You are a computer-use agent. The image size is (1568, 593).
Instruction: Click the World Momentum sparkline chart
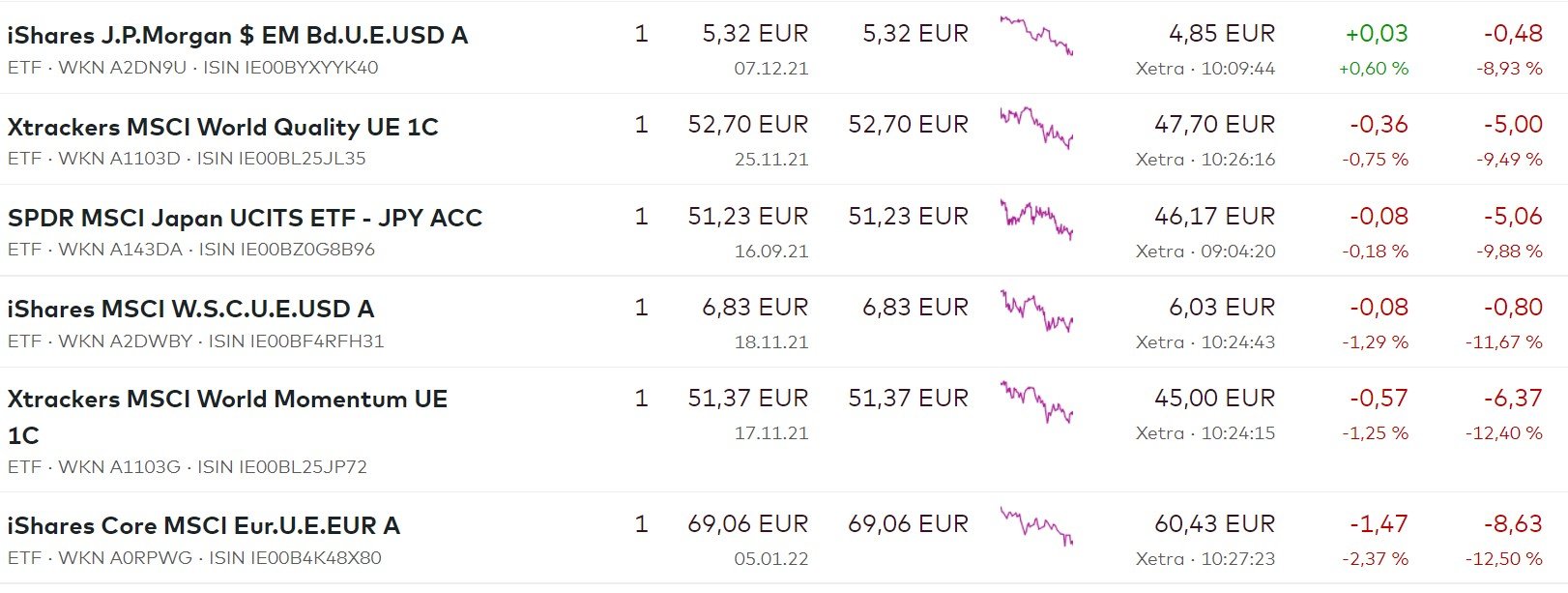tap(1036, 400)
